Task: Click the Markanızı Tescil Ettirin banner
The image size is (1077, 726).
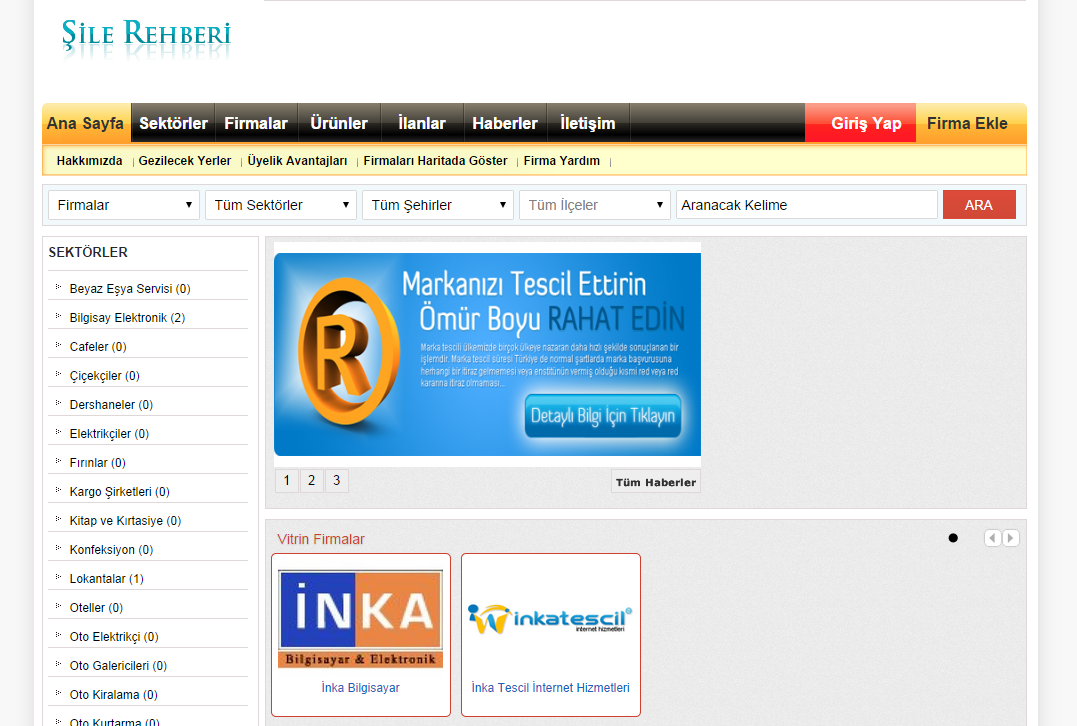Action: (487, 354)
